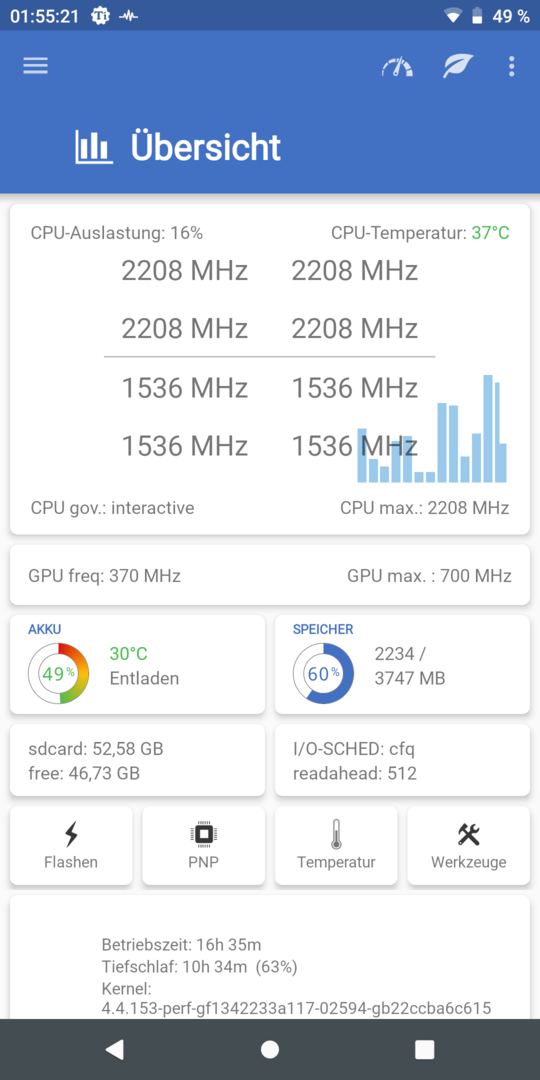Tap the recent apps square button
The height and width of the screenshot is (1080, 540).
coord(425,1049)
